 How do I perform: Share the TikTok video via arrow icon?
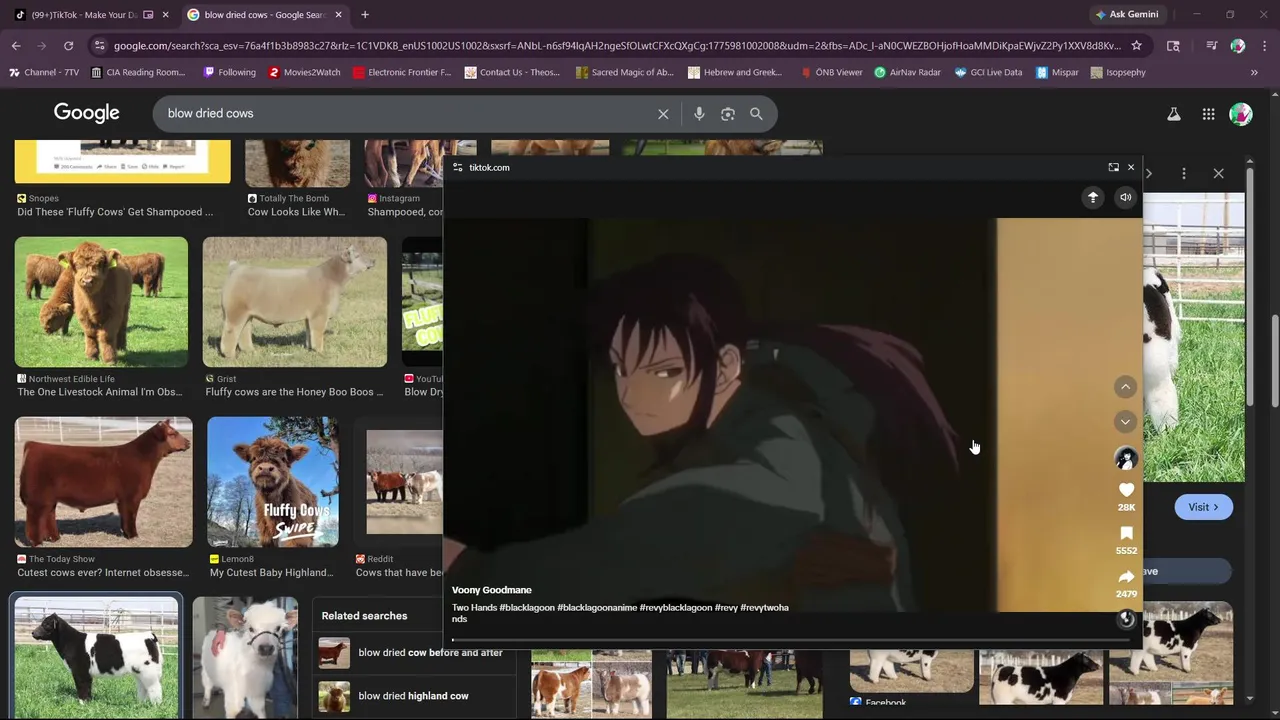pyautogui.click(x=1126, y=577)
